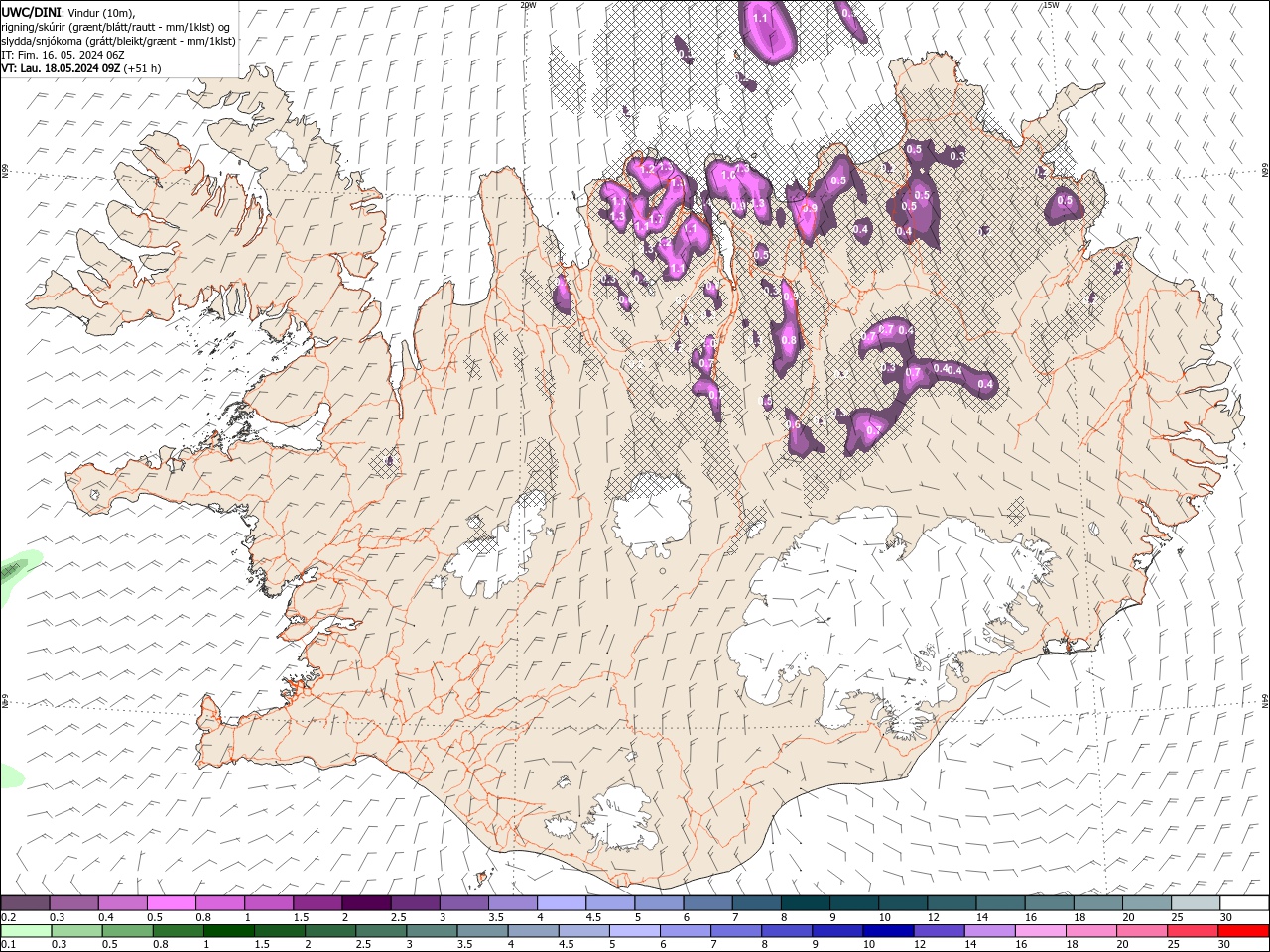Click the '(+51 h)' forecast offset text
This screenshot has height=952, width=1270.
[x=142, y=68]
